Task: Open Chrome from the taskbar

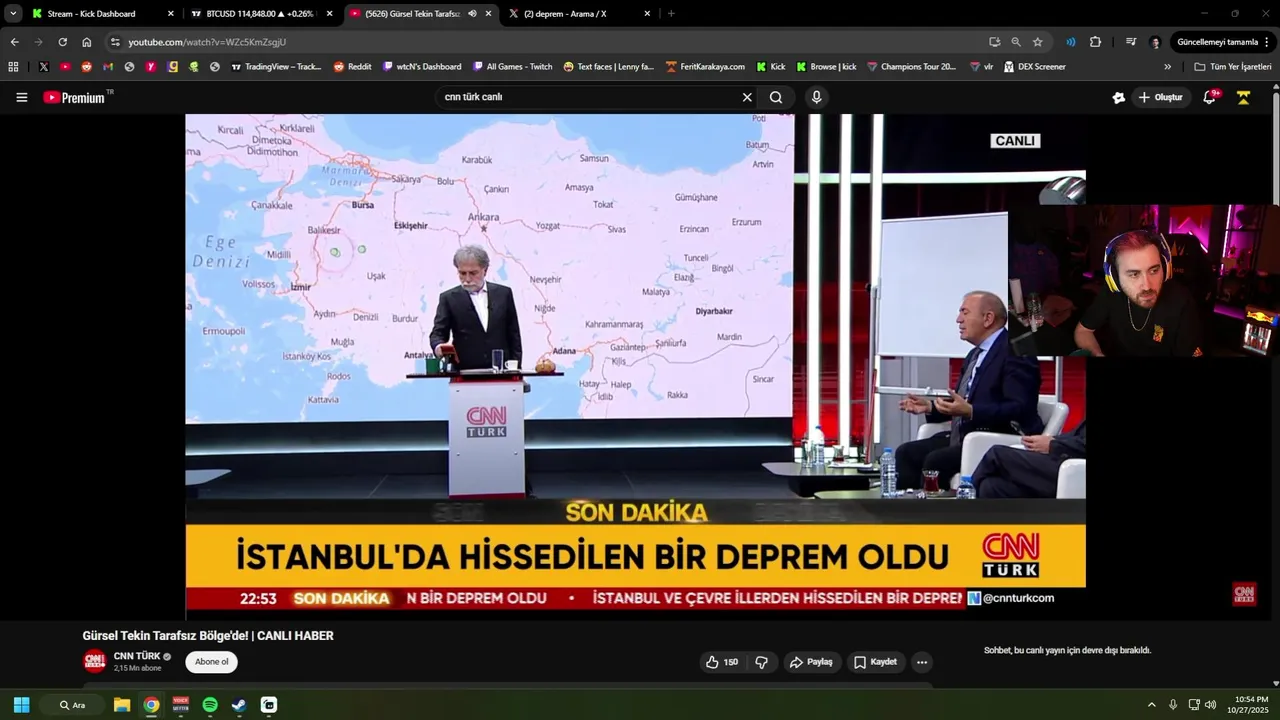Action: coord(151,705)
